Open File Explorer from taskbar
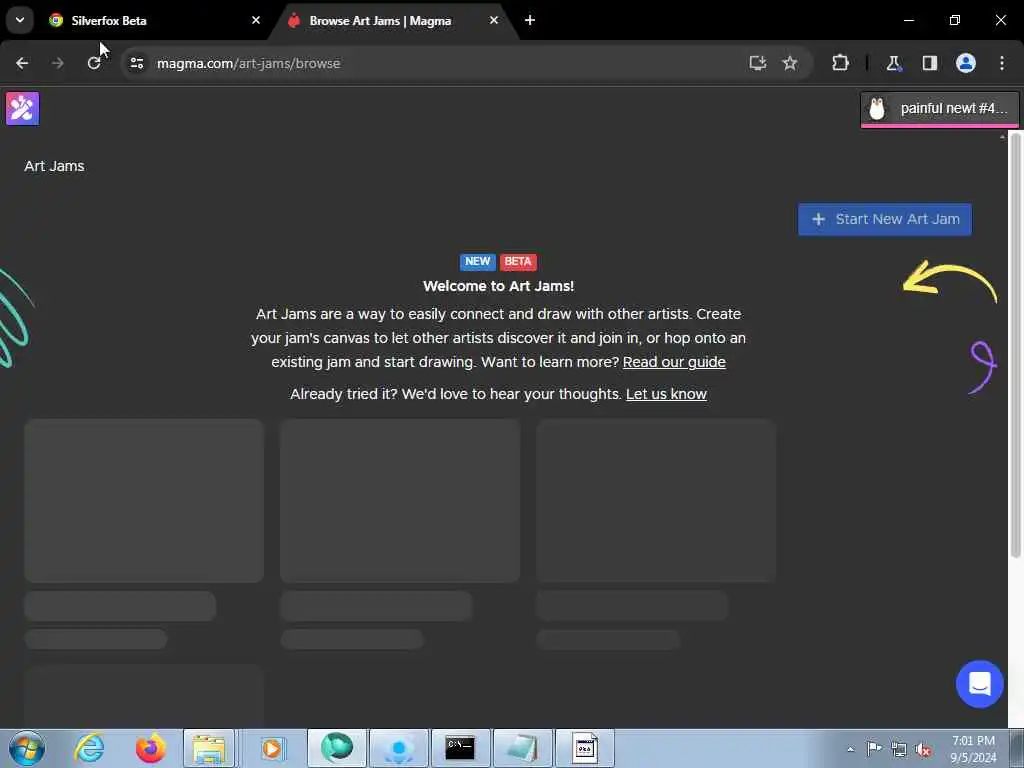Image resolution: width=1024 pixels, height=768 pixels. [208, 748]
